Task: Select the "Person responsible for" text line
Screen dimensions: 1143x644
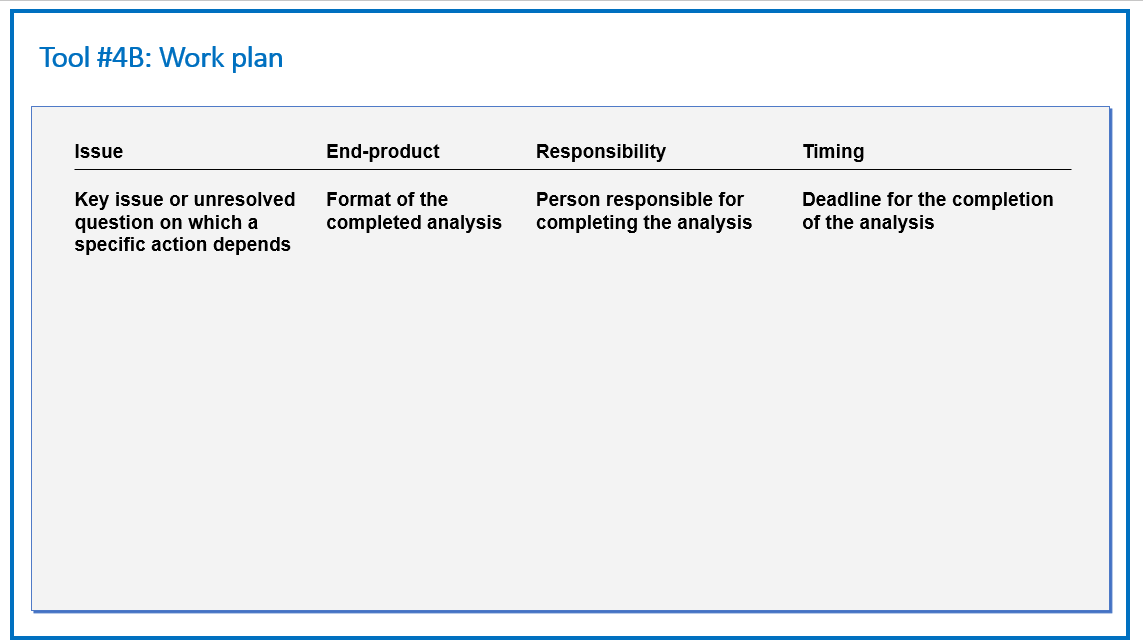Action: click(x=639, y=199)
